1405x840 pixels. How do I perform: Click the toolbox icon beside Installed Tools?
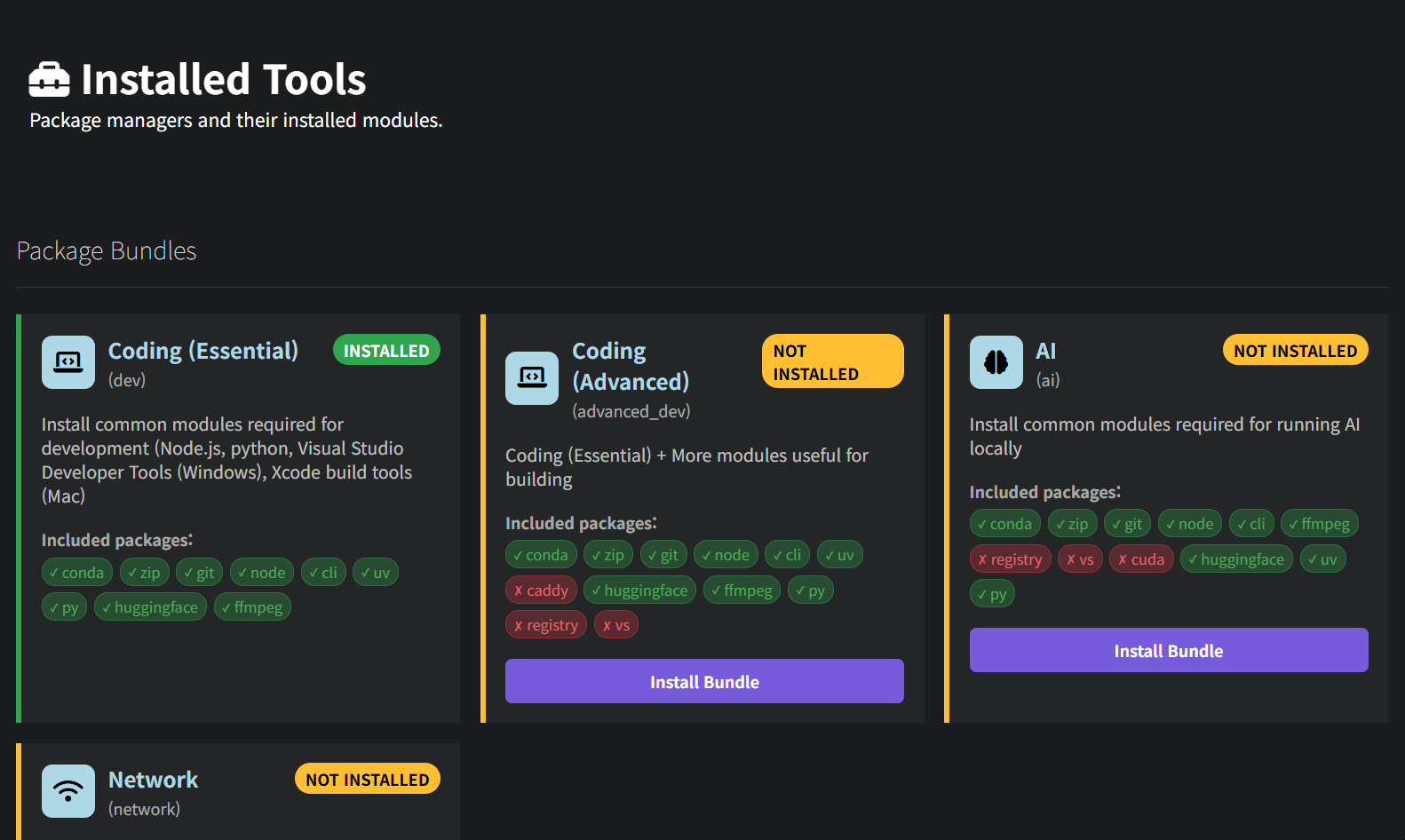pos(49,80)
